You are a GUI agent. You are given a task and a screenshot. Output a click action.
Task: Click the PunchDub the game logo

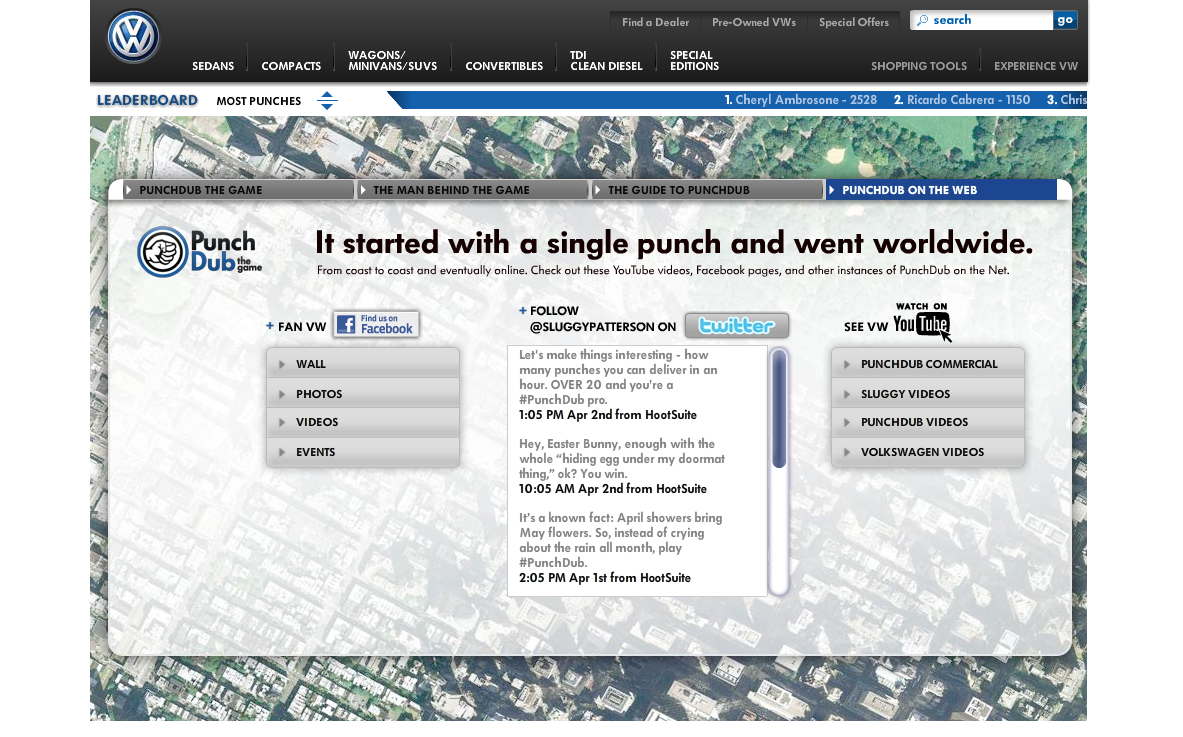pyautogui.click(x=200, y=252)
